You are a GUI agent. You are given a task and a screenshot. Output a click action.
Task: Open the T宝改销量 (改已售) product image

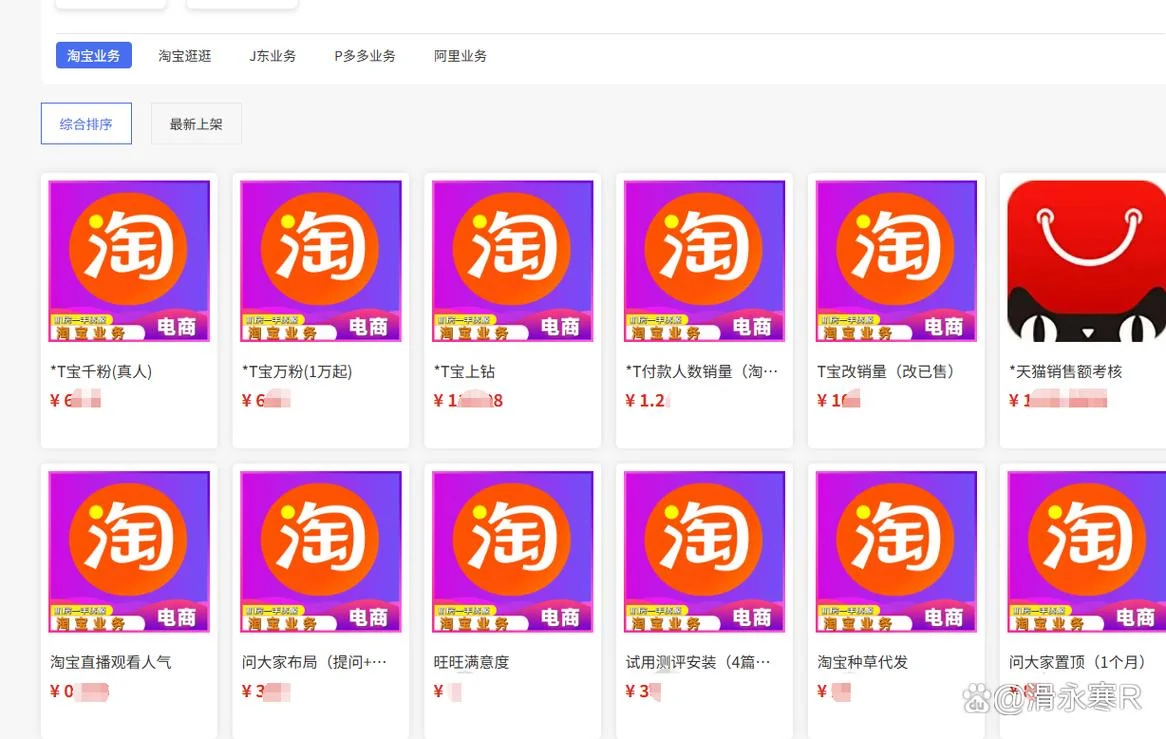click(897, 261)
